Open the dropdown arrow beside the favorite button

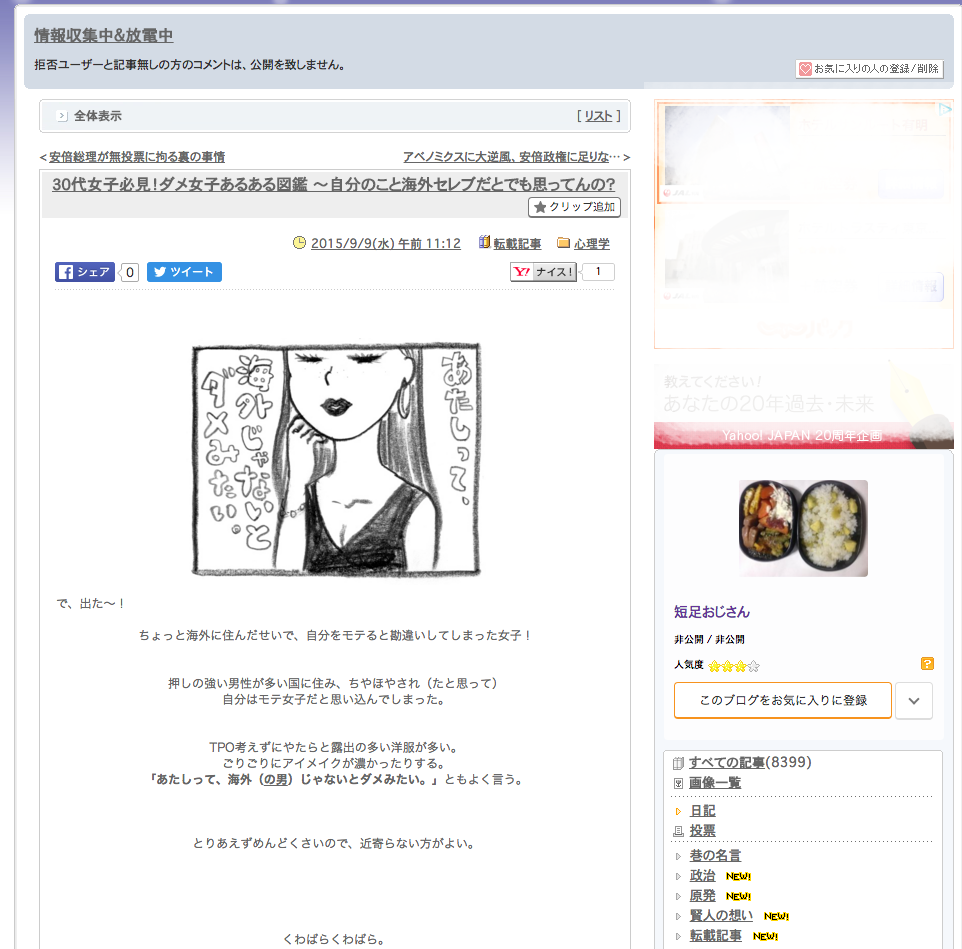(914, 701)
